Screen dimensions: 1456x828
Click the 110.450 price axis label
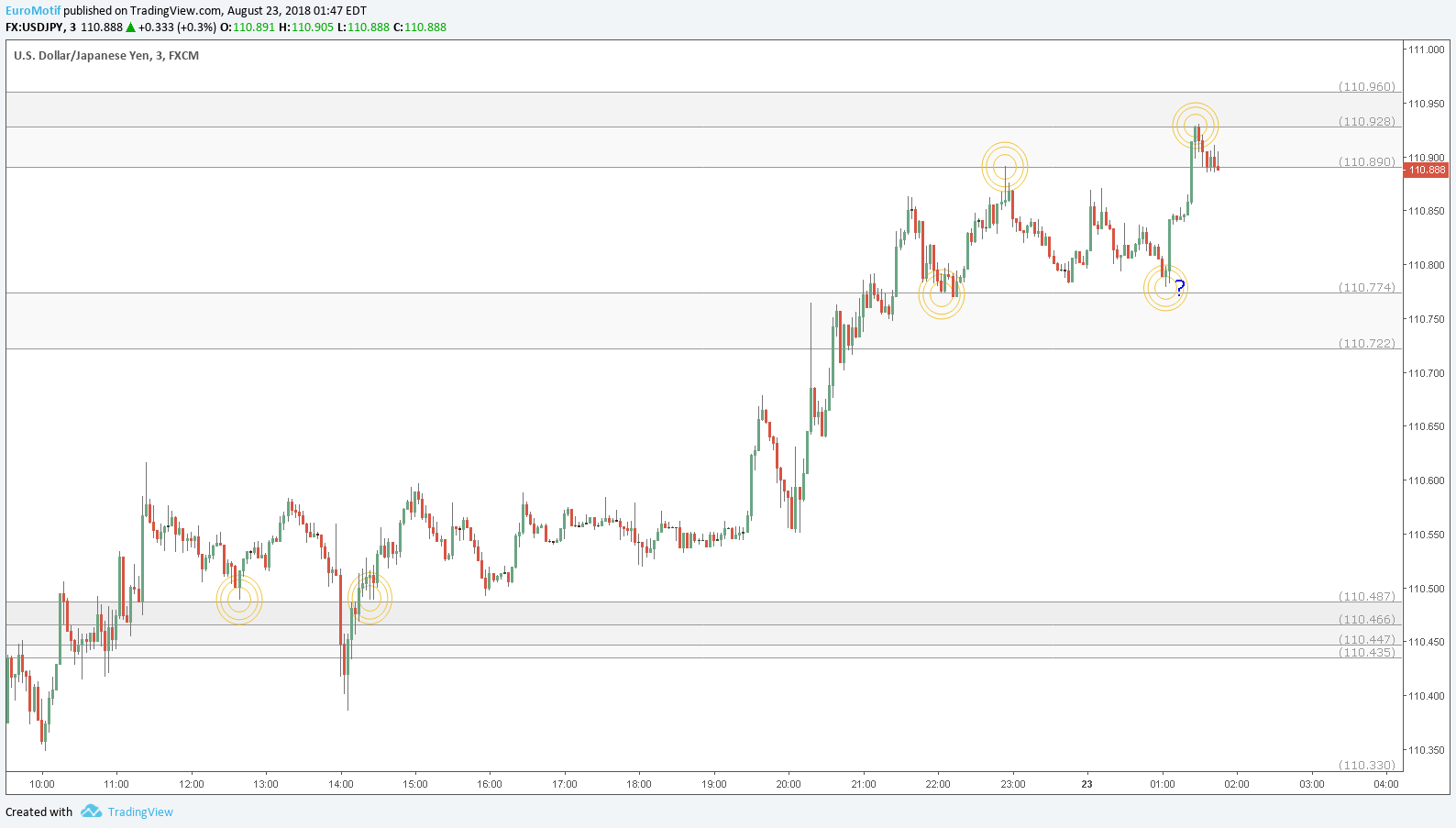coord(1427,642)
